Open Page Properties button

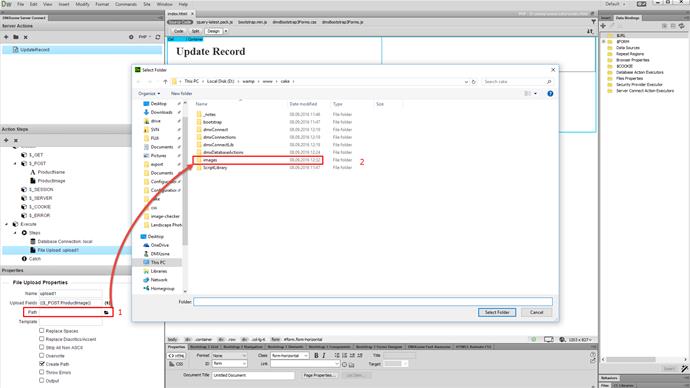coord(319,375)
